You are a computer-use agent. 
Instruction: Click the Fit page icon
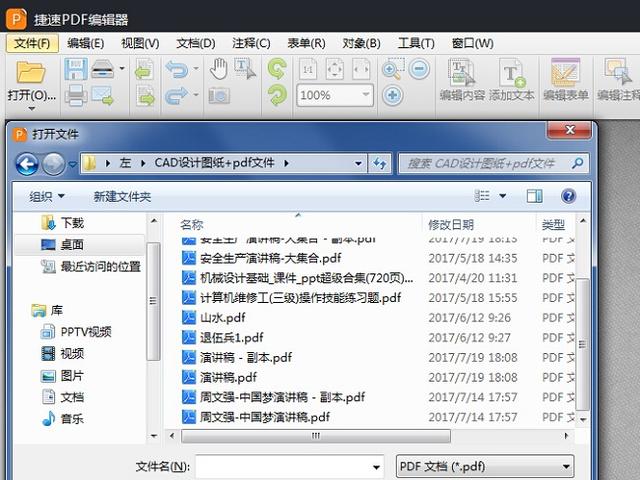click(335, 69)
